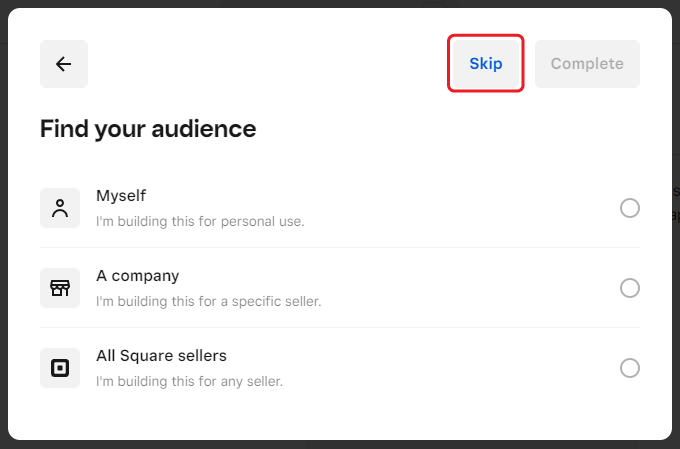Skip the audience selection step
Screen dimensions: 680x449
pyautogui.click(x=486, y=64)
